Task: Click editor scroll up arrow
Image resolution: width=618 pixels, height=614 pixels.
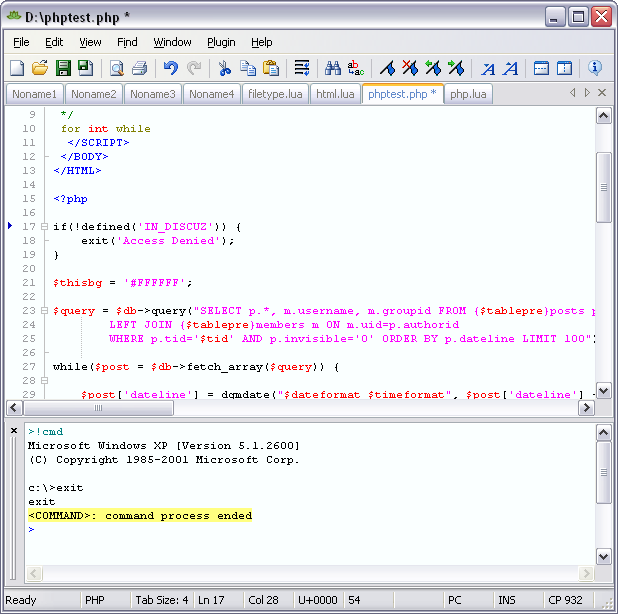Action: click(x=603, y=115)
